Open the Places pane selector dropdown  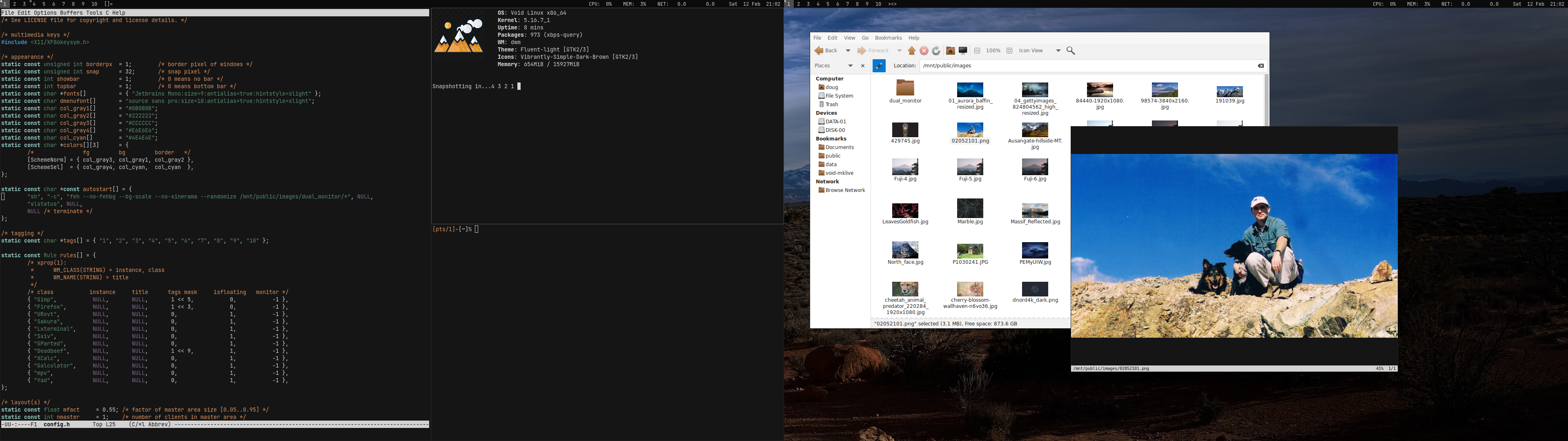(x=850, y=66)
